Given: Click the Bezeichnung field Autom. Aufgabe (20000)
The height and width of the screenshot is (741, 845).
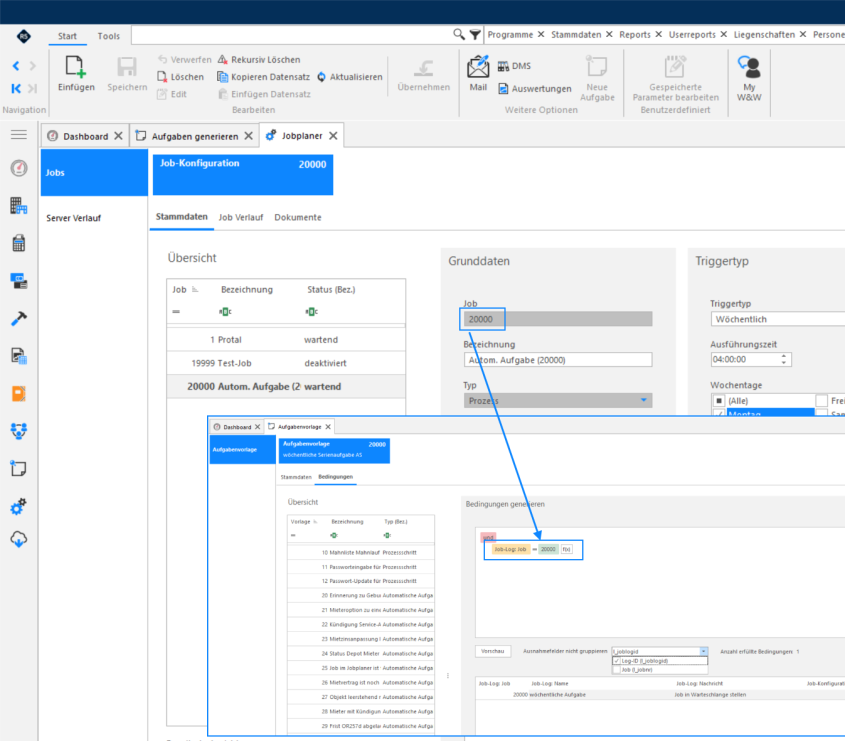Looking at the screenshot, I should pos(558,359).
